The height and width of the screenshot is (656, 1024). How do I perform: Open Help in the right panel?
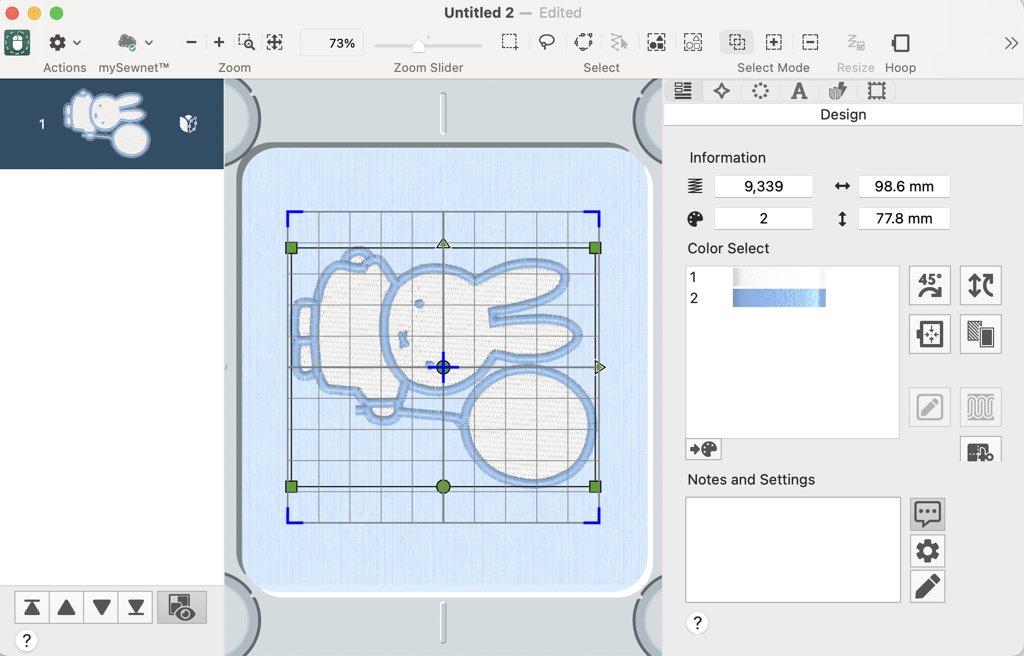[697, 623]
